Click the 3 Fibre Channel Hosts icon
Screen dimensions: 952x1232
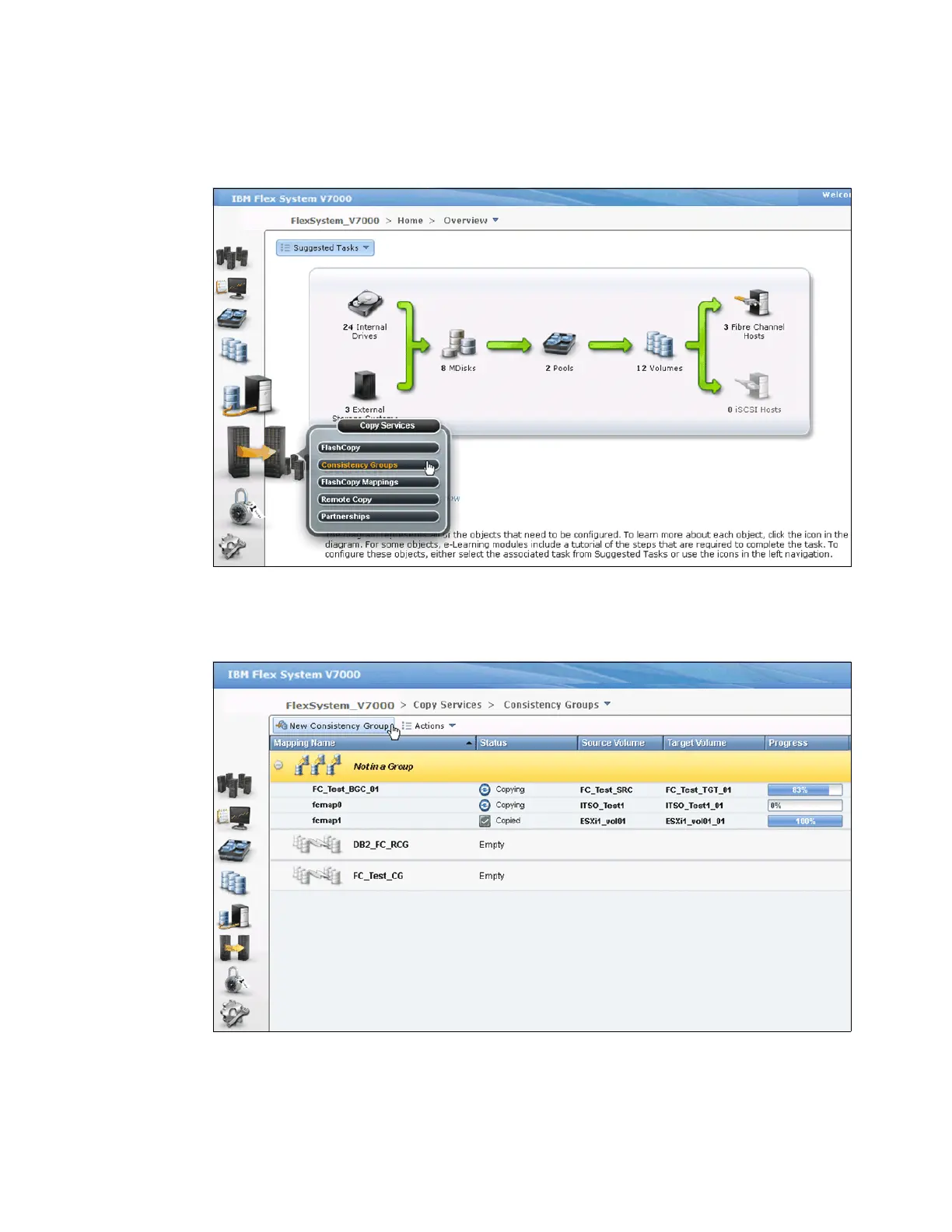(753, 303)
